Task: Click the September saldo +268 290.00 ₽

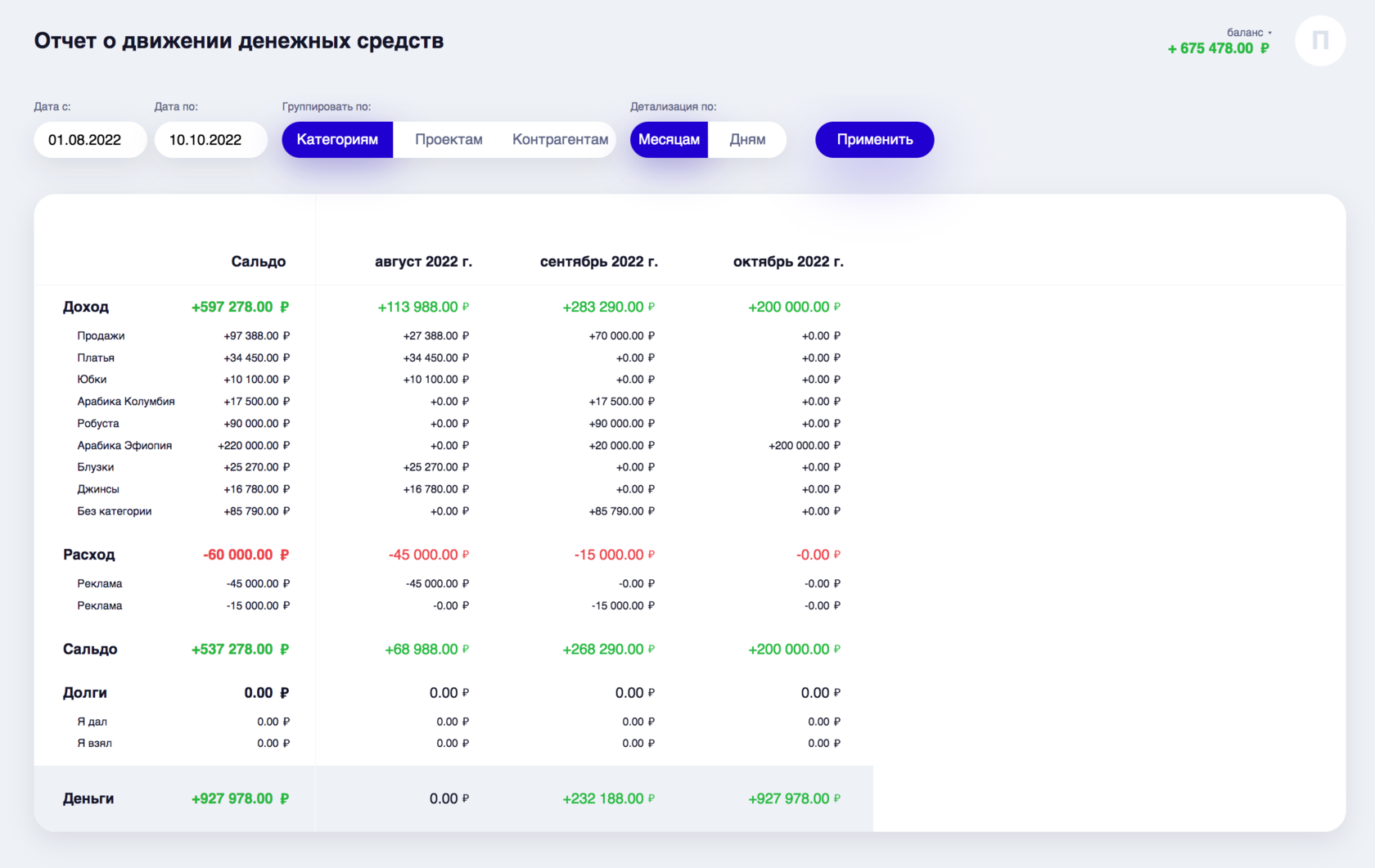Action: click(x=609, y=650)
